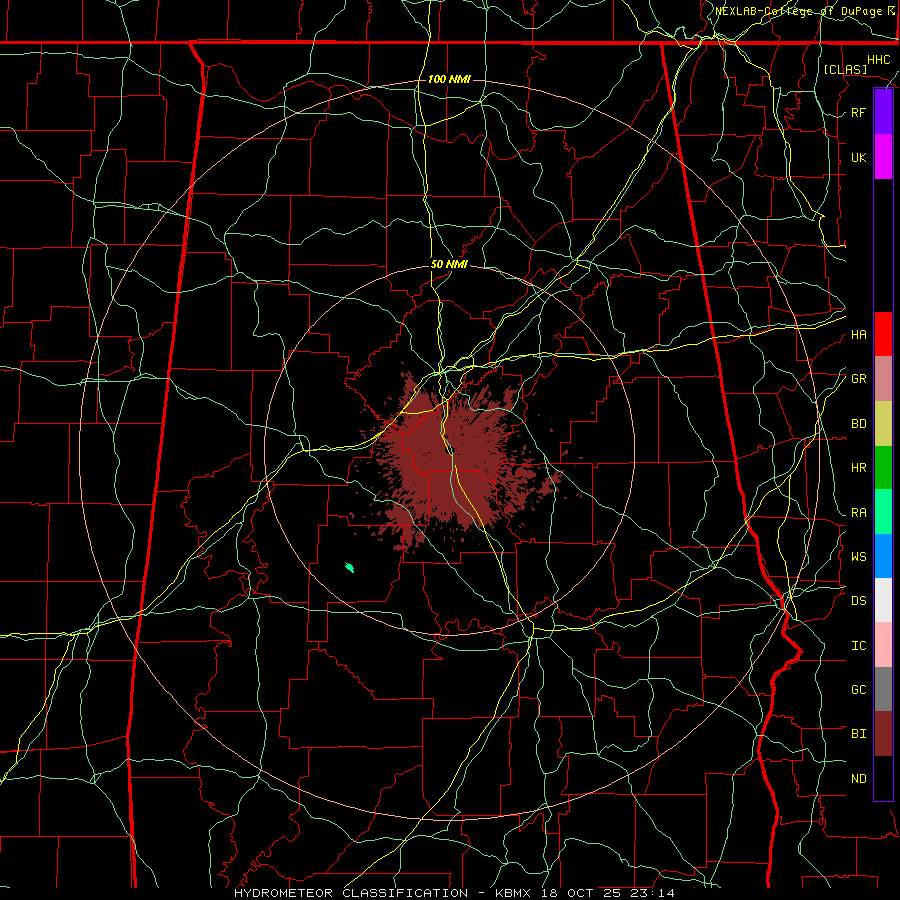Click the HHC product label
The width and height of the screenshot is (900, 900).
pyautogui.click(x=878, y=60)
